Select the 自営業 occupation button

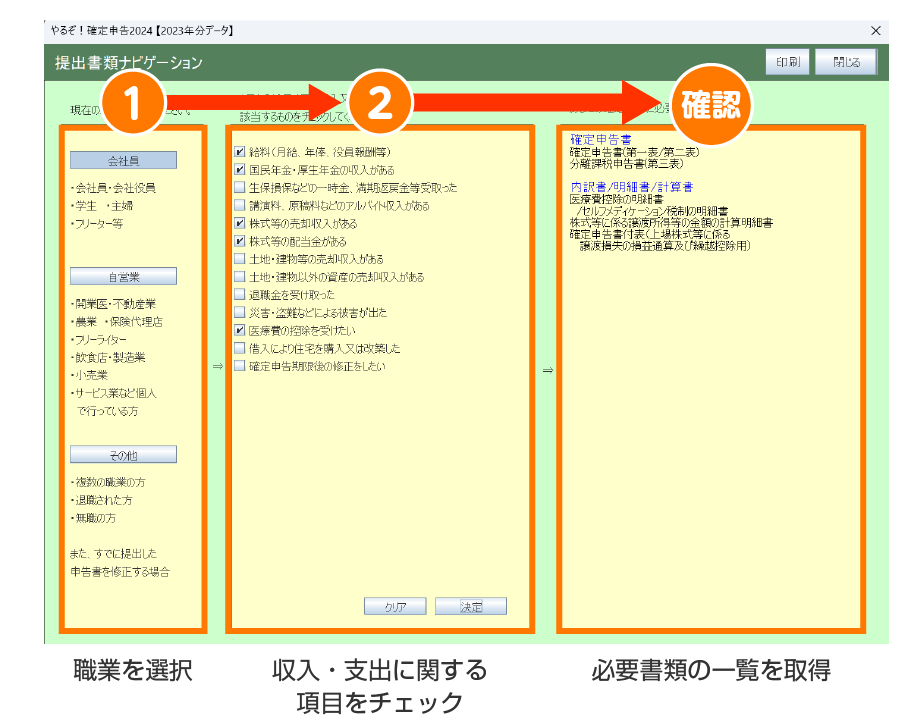(124, 277)
